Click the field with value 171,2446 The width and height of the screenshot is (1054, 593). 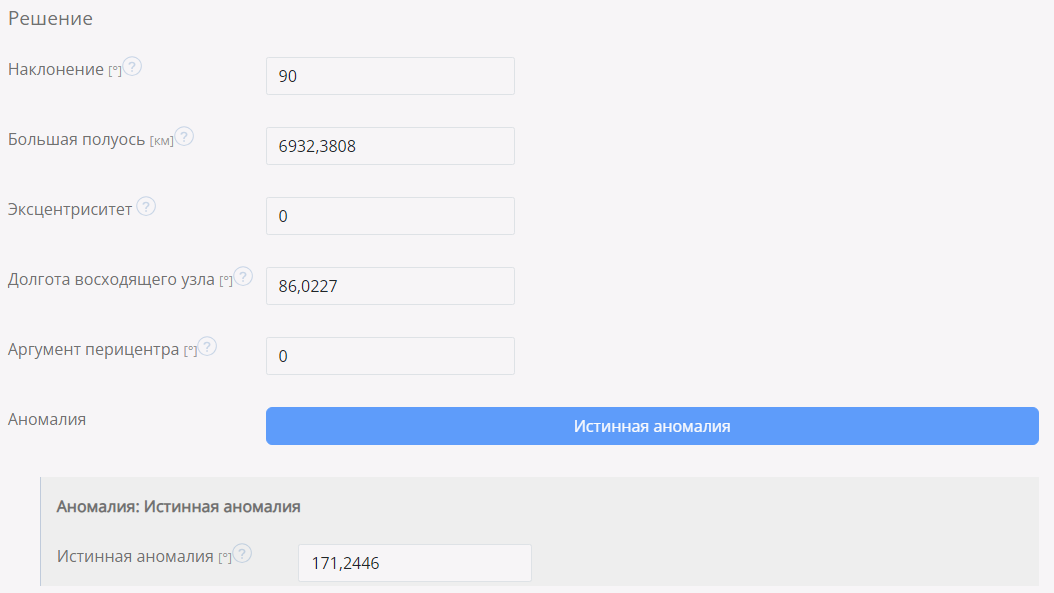[x=414, y=563]
